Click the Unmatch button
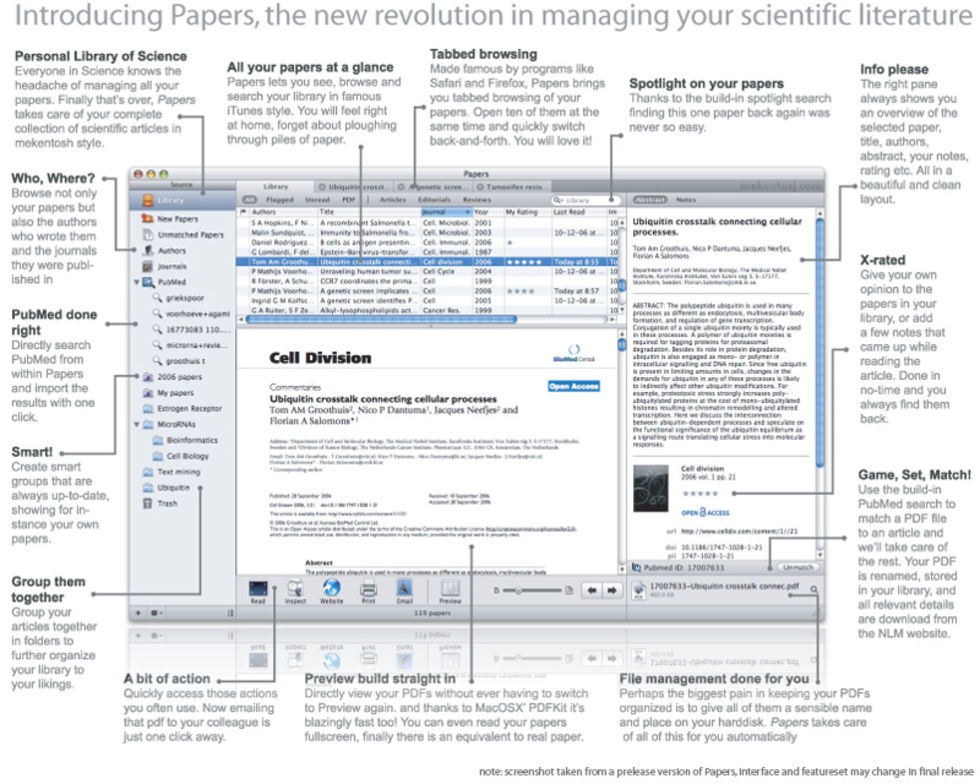The image size is (980, 784). (796, 567)
